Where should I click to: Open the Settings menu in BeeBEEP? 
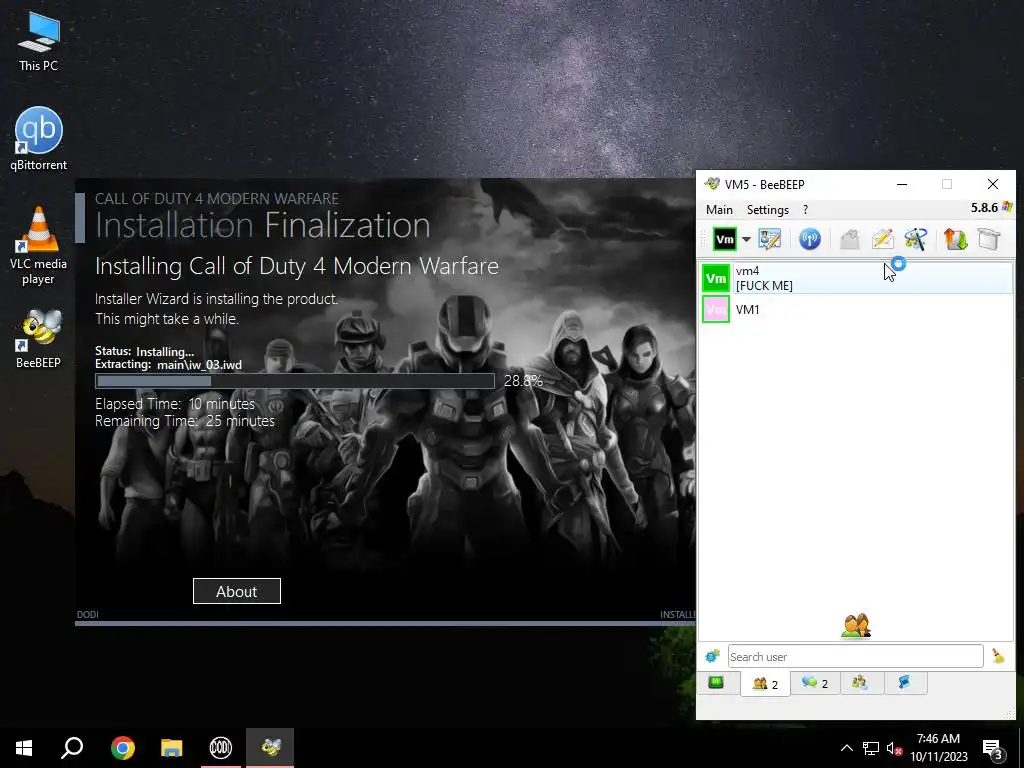[x=767, y=210]
